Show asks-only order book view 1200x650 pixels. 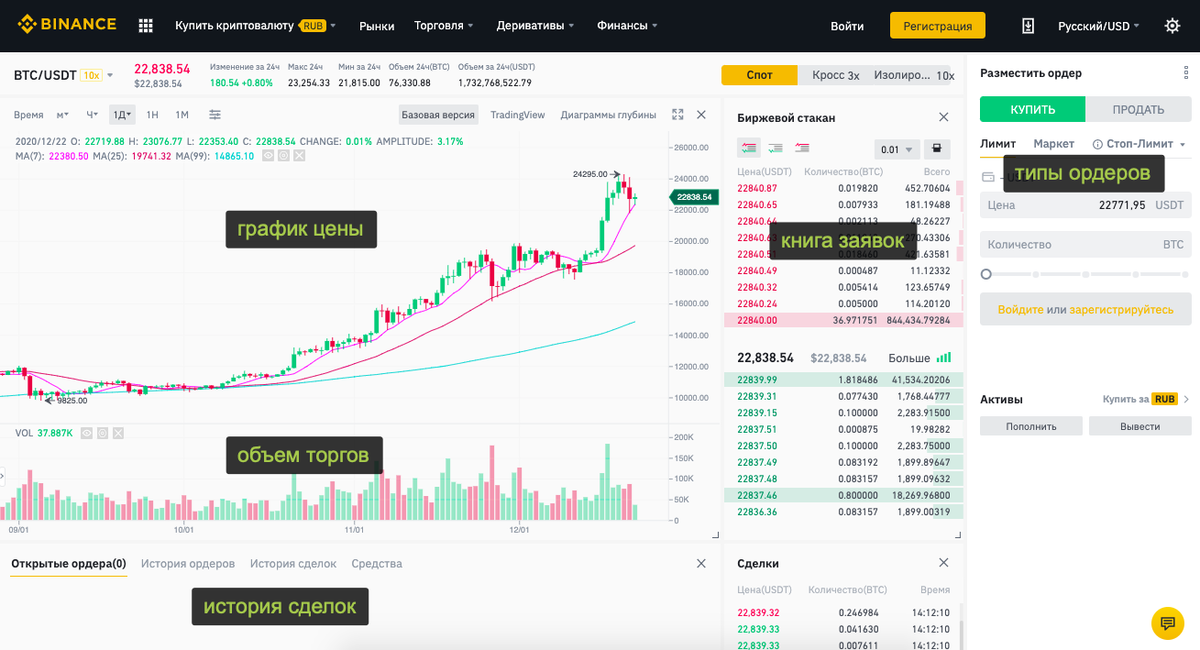pyautogui.click(x=802, y=148)
